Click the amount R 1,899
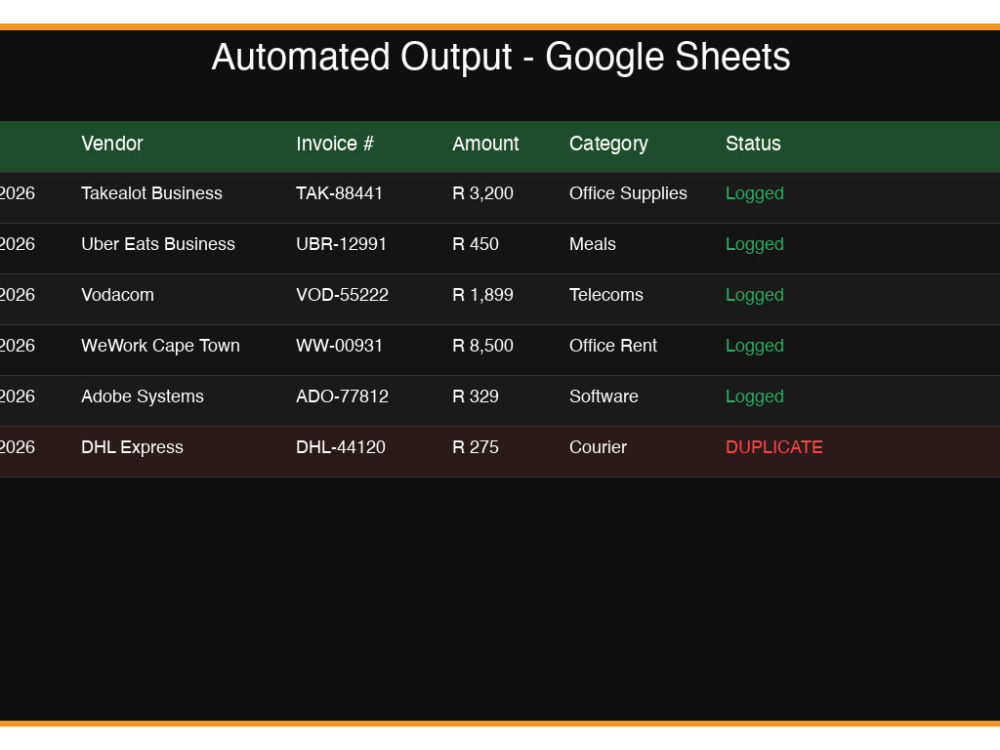Viewport: 1000px width, 750px height. pos(483,295)
